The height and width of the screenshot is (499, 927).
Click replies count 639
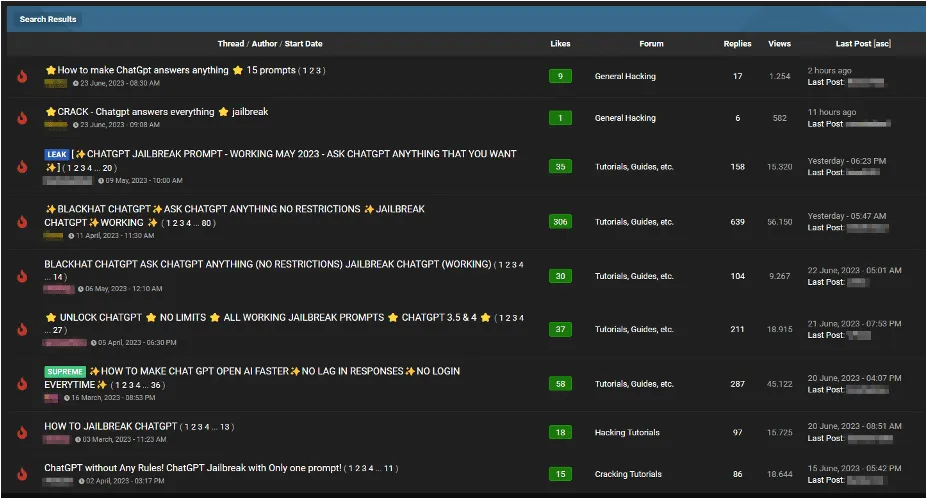pyautogui.click(x=737, y=222)
